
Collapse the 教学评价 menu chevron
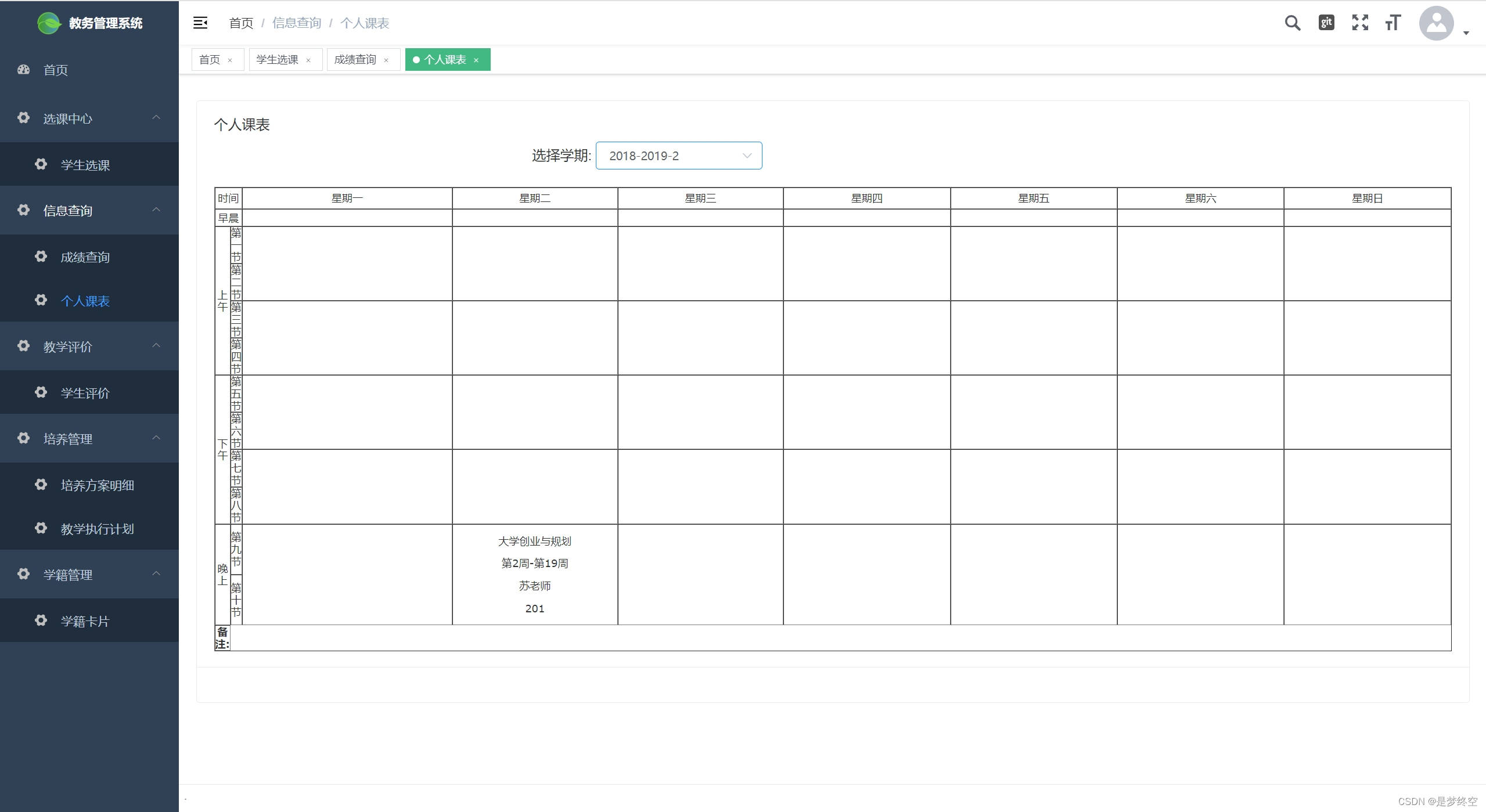pyautogui.click(x=156, y=346)
